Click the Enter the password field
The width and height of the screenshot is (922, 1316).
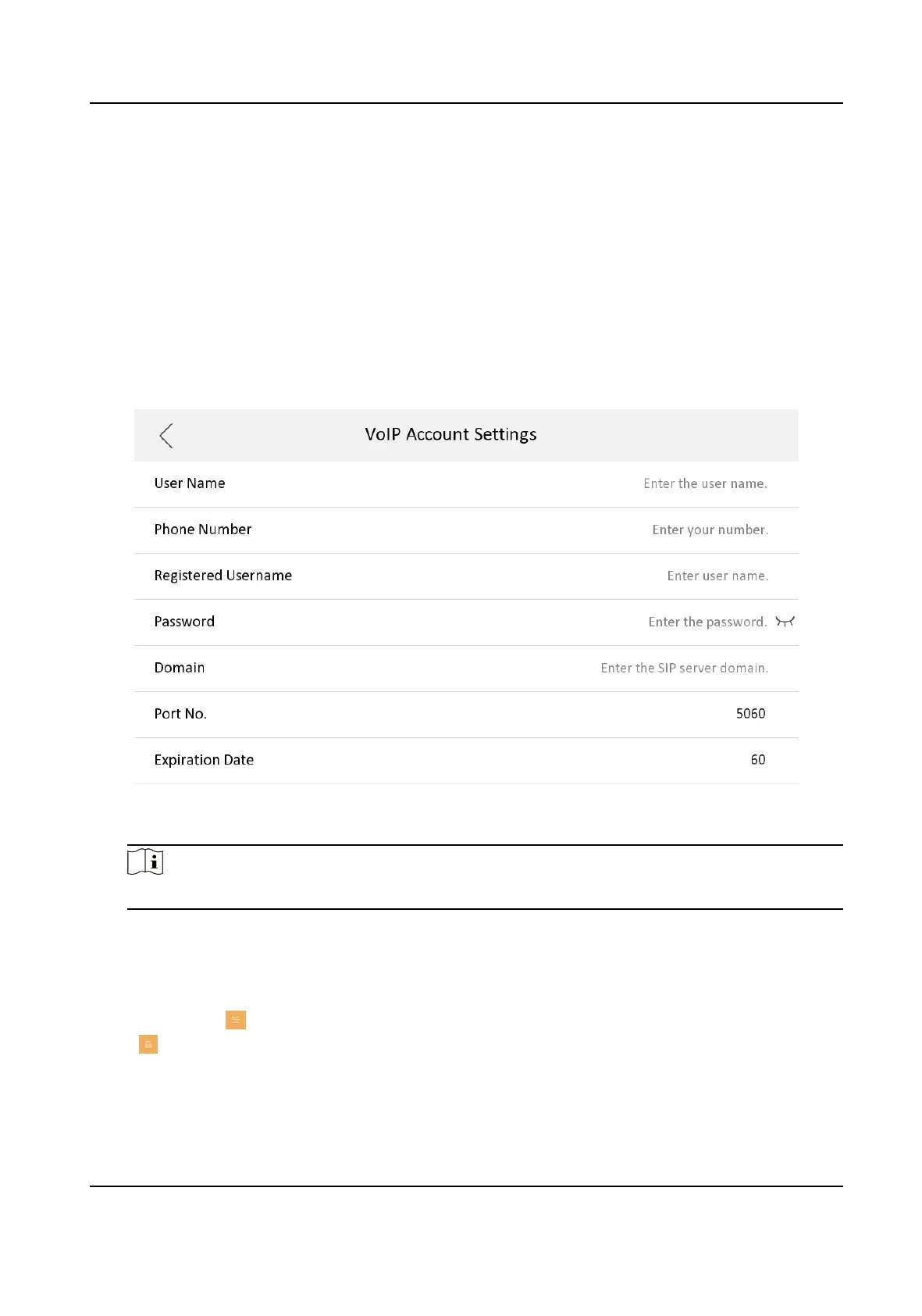[x=707, y=622]
